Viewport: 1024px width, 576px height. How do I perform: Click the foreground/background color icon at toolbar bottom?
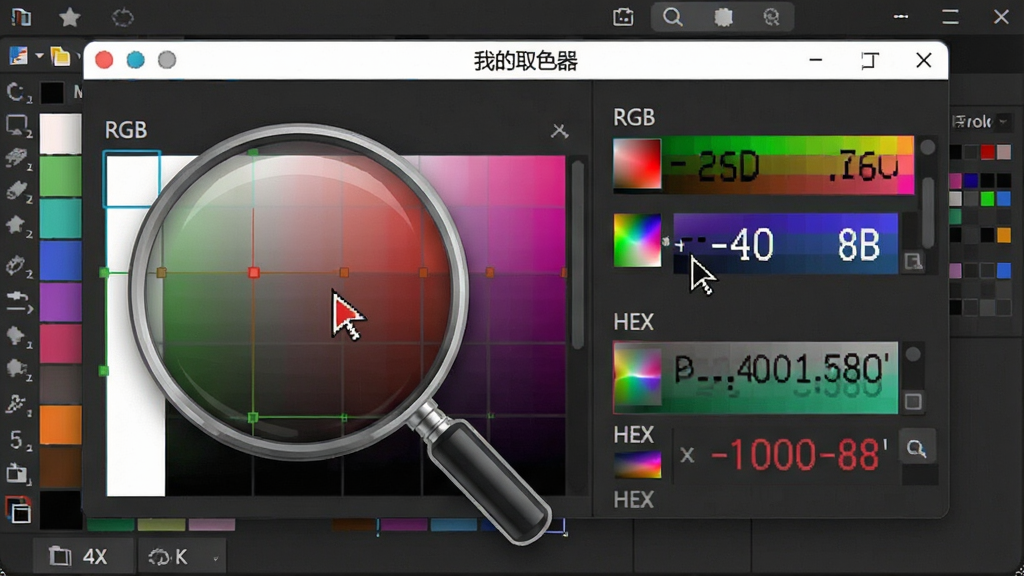click(x=18, y=510)
